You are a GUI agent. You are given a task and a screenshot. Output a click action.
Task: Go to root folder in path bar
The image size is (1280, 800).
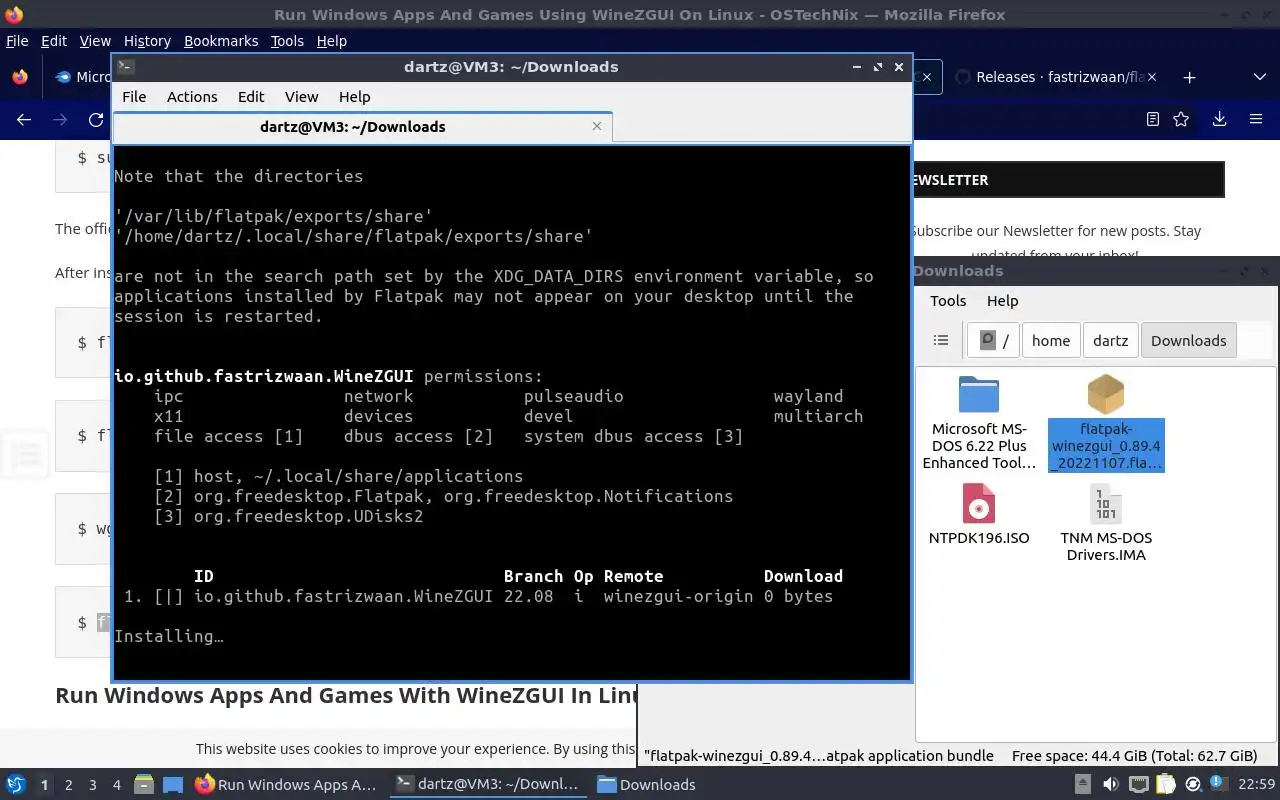point(993,340)
